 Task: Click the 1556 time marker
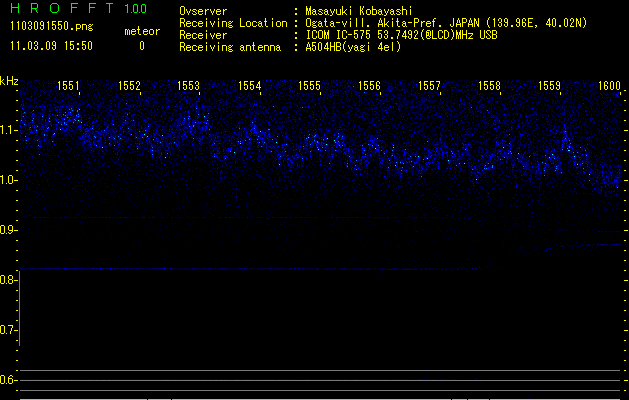(x=369, y=86)
